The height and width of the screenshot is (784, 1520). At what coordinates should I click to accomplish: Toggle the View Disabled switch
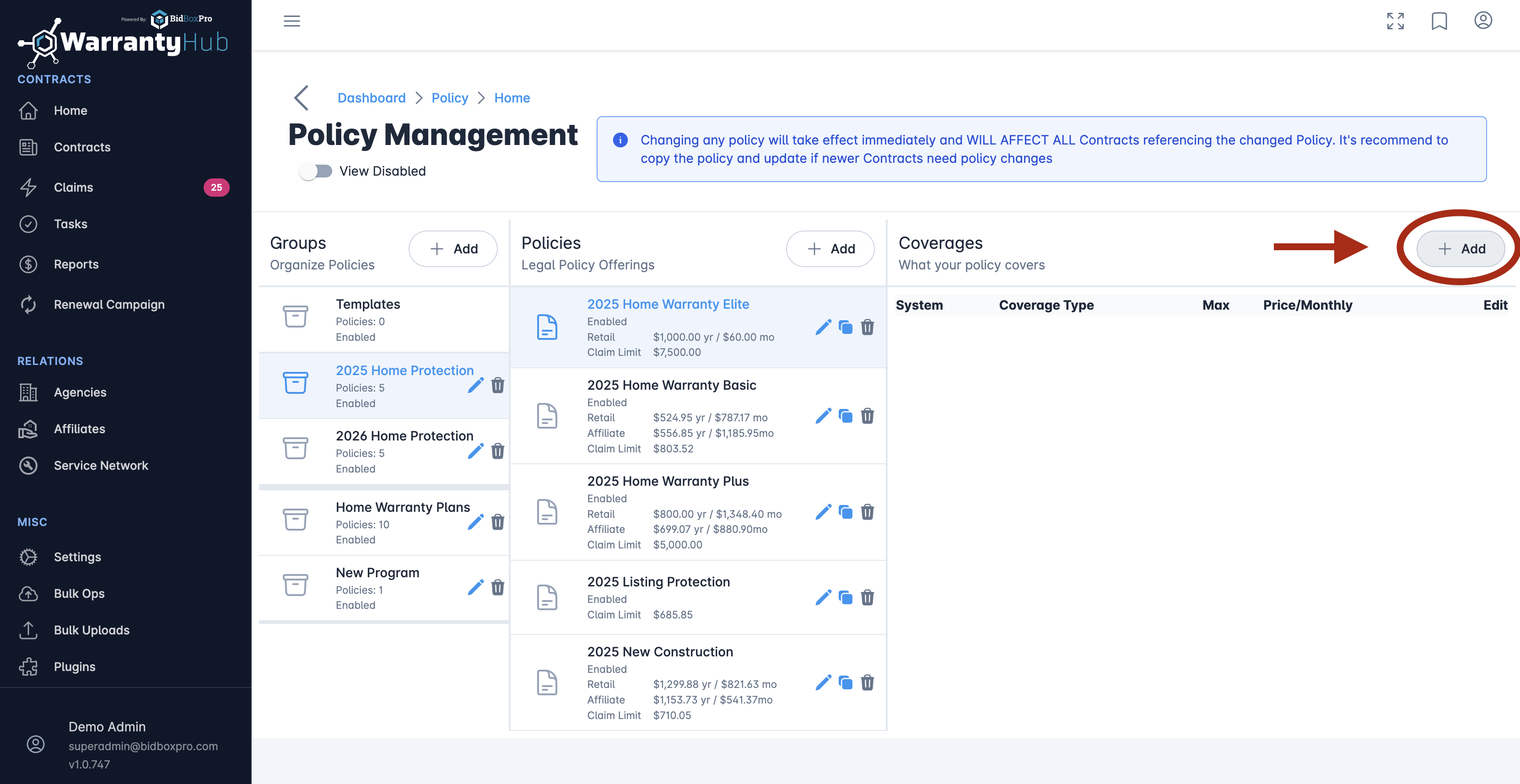coord(316,171)
